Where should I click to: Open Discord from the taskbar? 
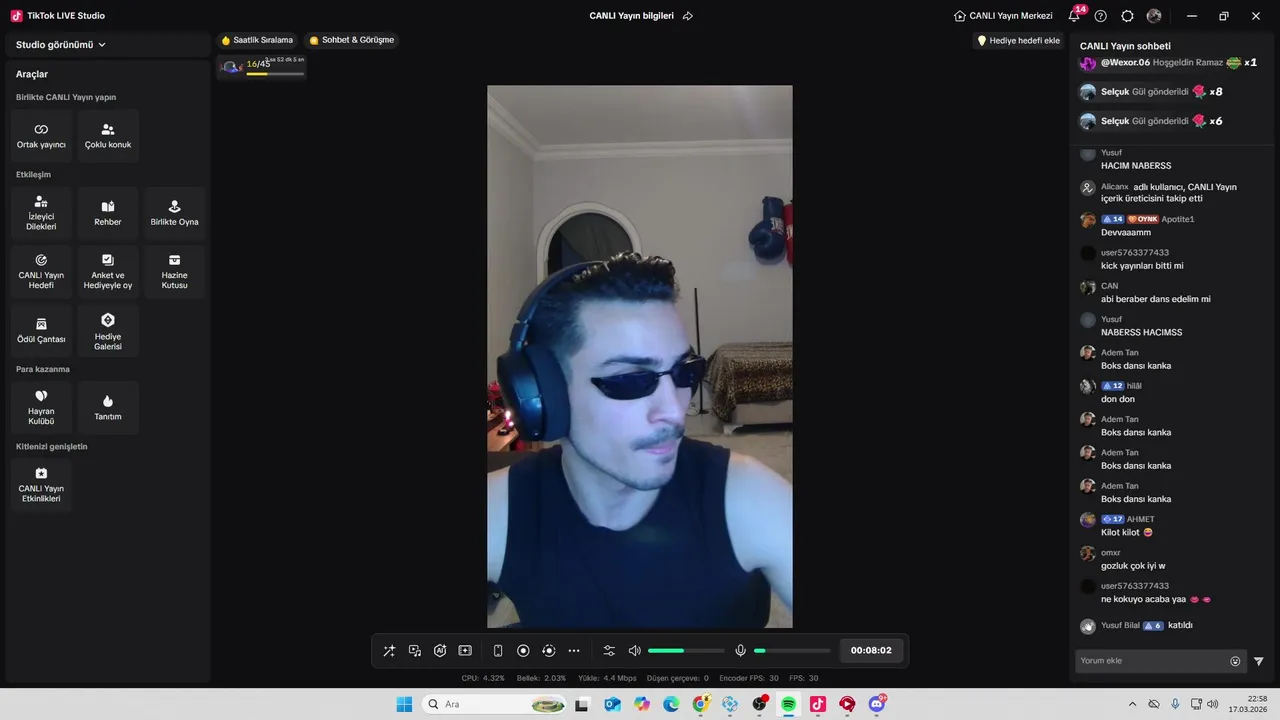(x=877, y=704)
